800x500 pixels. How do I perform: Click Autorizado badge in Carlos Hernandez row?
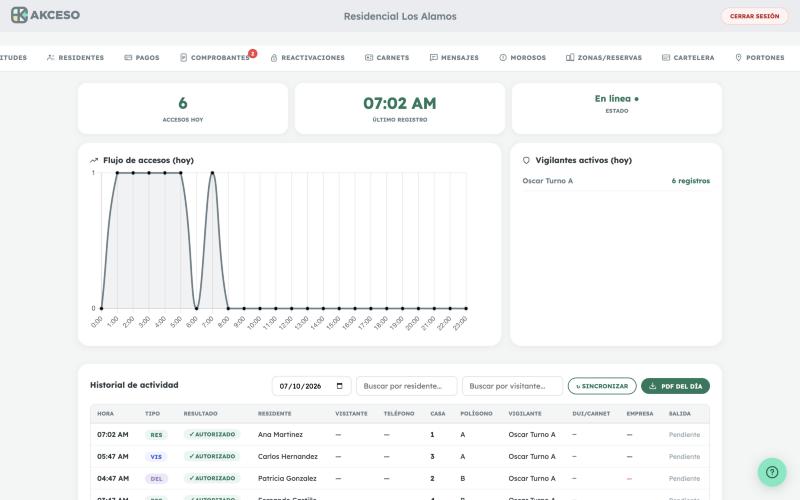(x=212, y=456)
